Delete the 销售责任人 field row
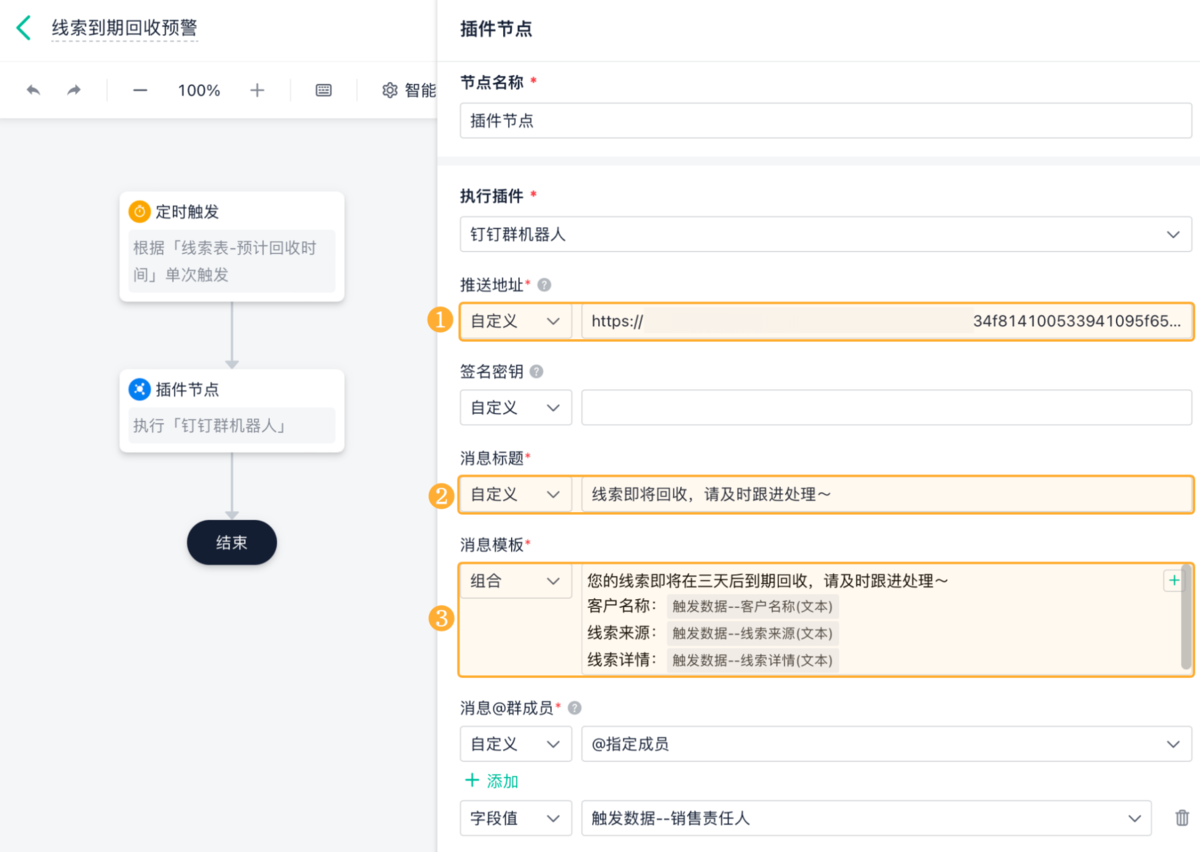The width and height of the screenshot is (1200, 852). coord(1182,818)
